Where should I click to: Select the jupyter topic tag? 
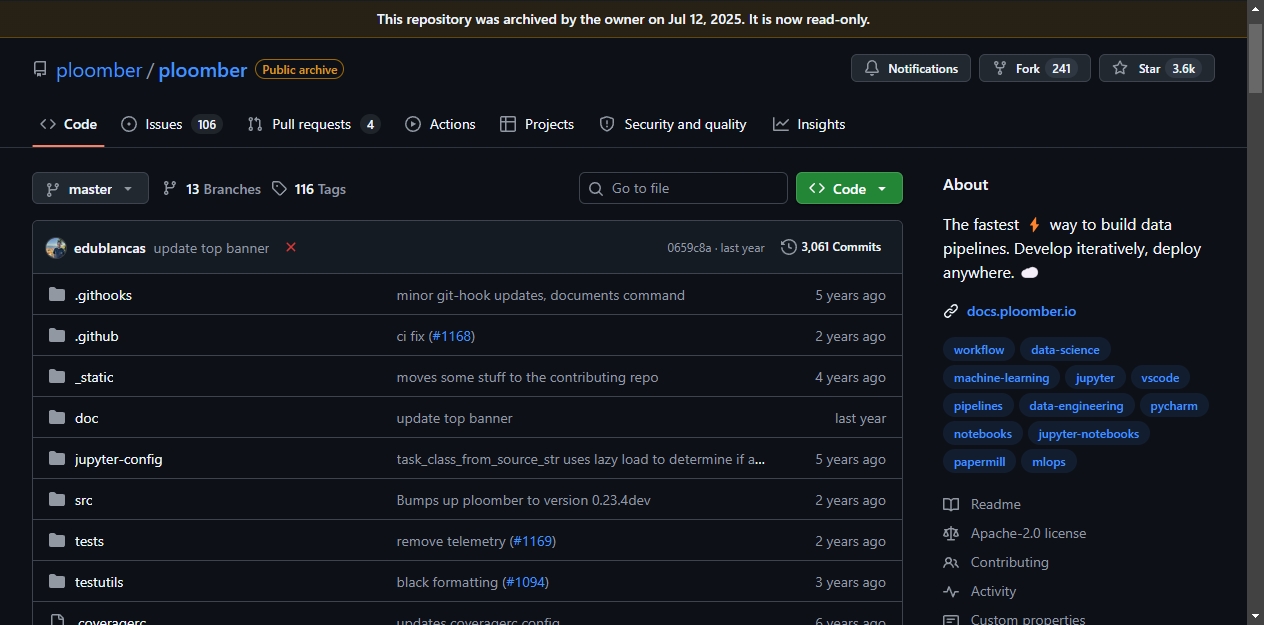pos(1095,378)
